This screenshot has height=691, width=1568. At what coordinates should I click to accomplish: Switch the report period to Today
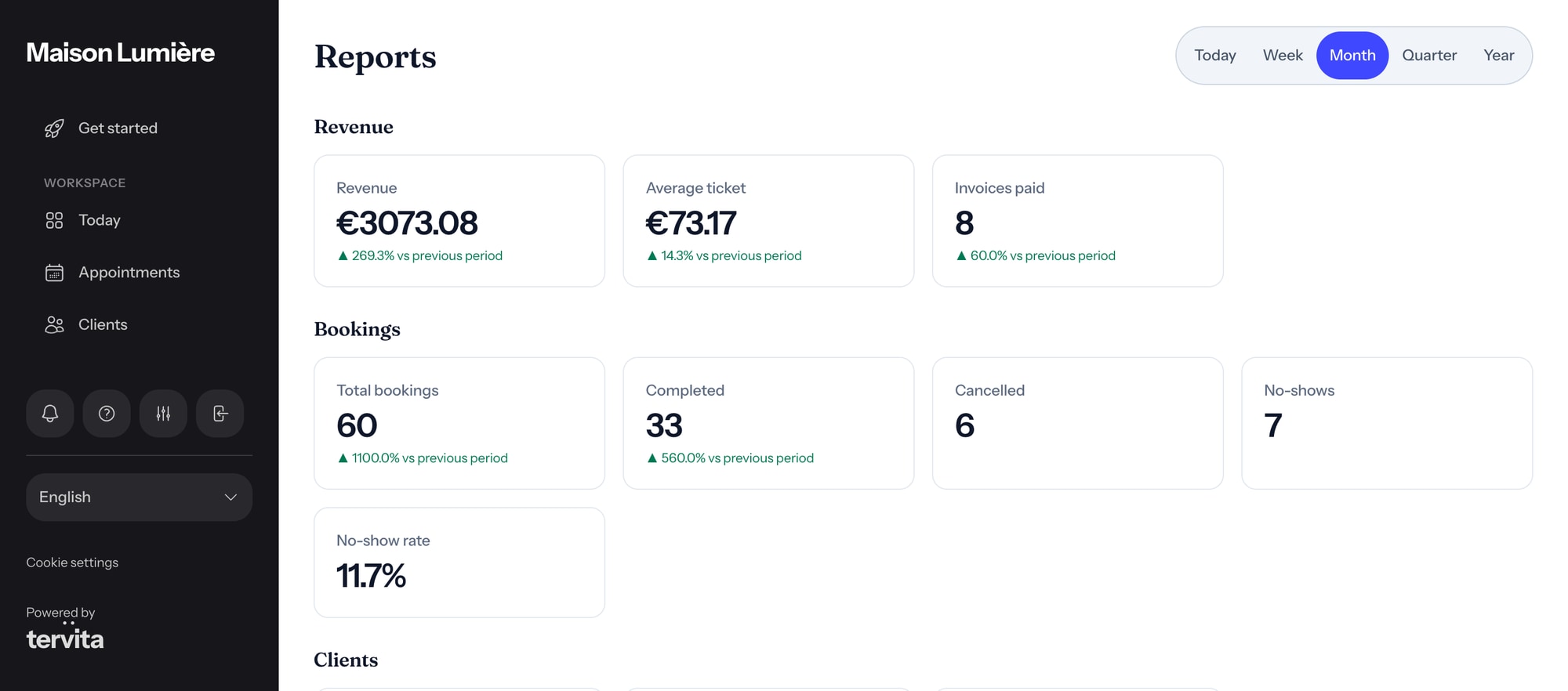pyautogui.click(x=1215, y=56)
